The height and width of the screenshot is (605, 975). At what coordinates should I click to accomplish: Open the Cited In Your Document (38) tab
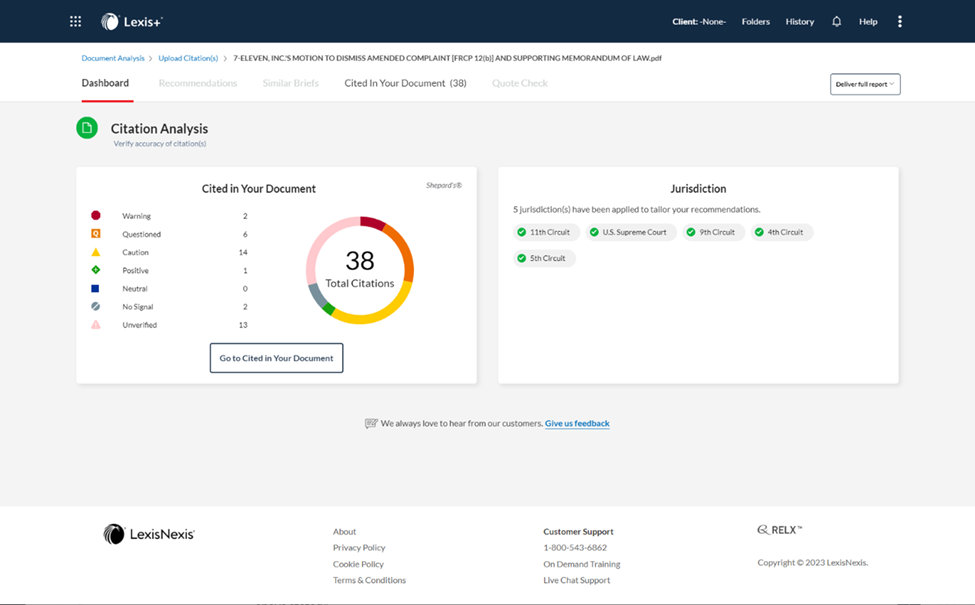coord(405,83)
